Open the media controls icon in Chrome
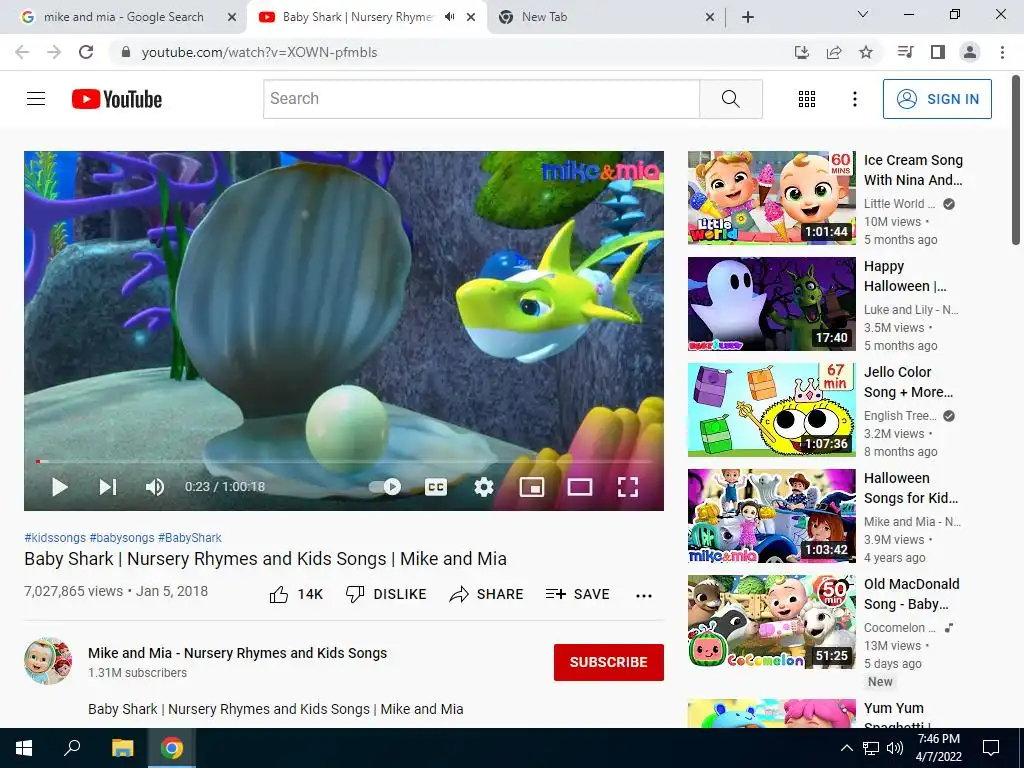The image size is (1024, 768). click(905, 52)
